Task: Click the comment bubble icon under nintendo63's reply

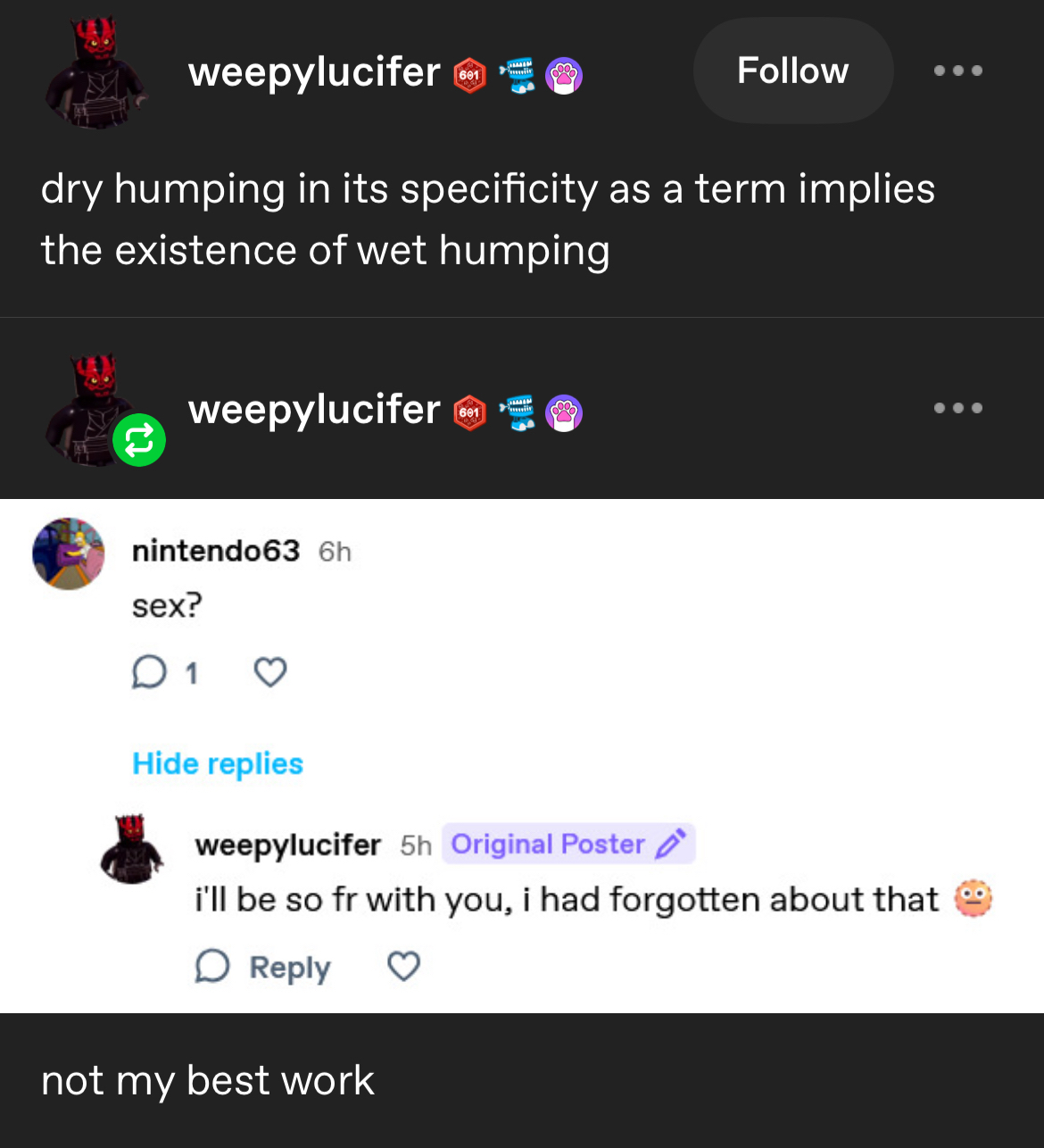Action: [x=149, y=672]
